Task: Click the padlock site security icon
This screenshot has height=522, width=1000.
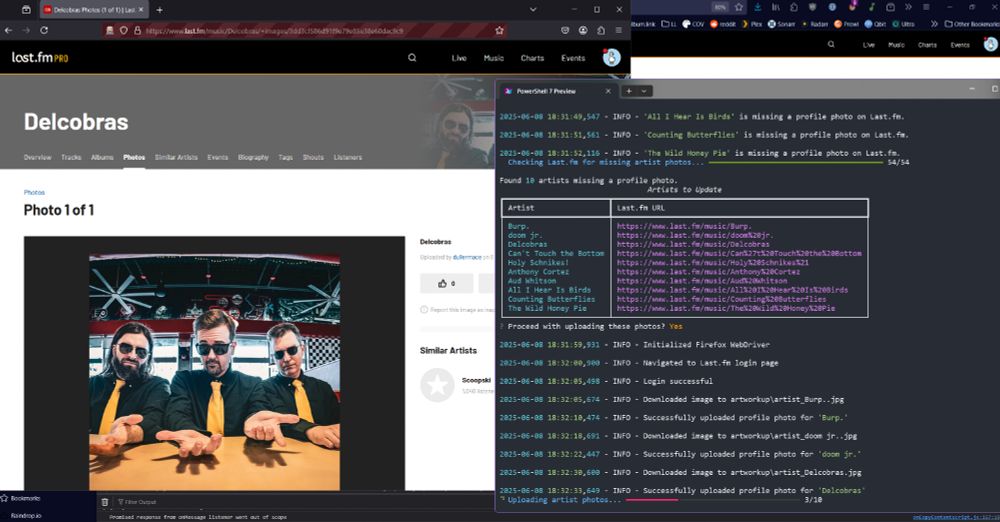Action: [x=137, y=30]
